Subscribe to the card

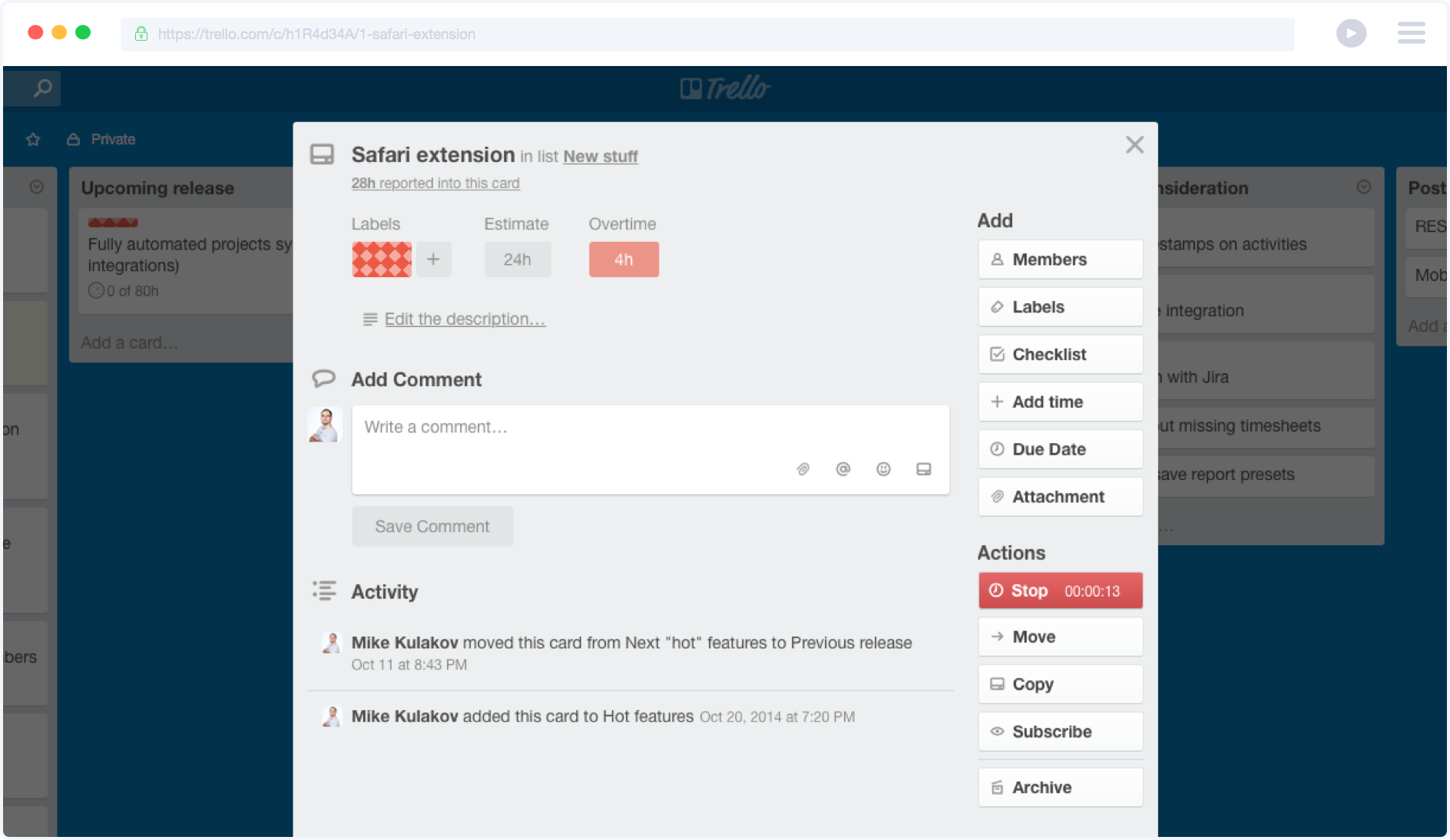point(1061,733)
